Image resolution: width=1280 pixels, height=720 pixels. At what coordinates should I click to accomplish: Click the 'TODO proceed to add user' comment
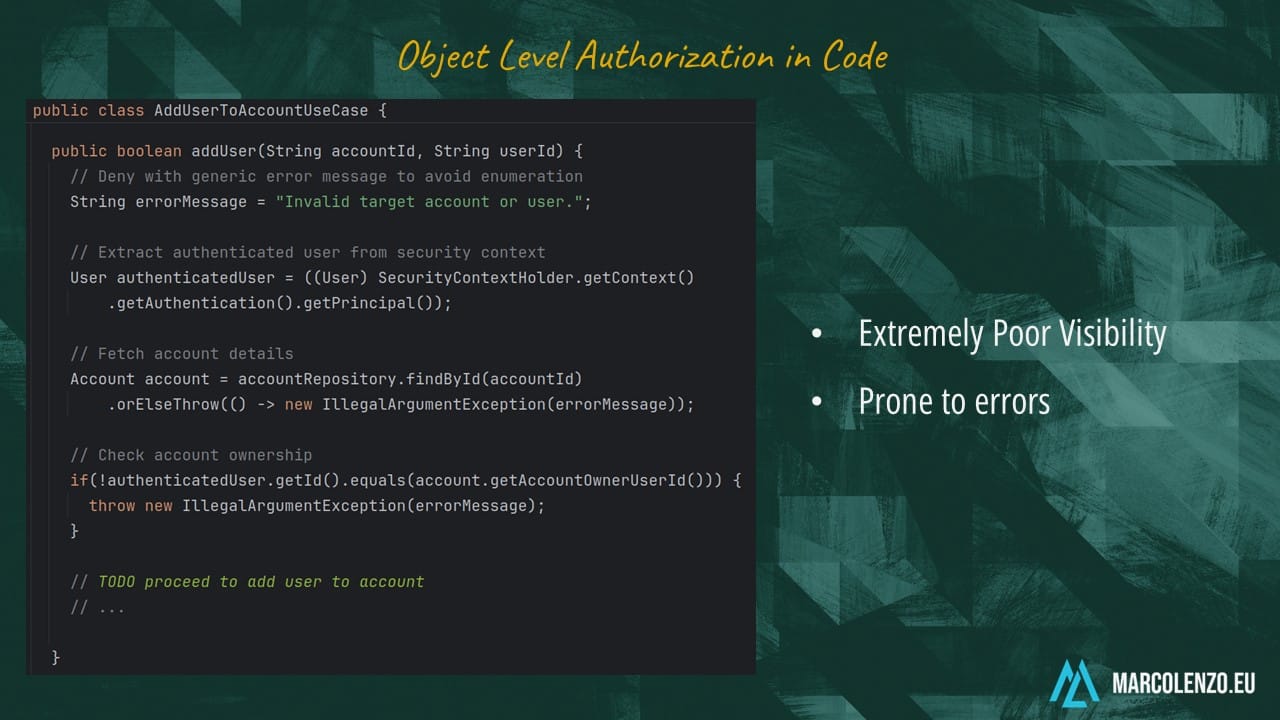pyautogui.click(x=247, y=582)
